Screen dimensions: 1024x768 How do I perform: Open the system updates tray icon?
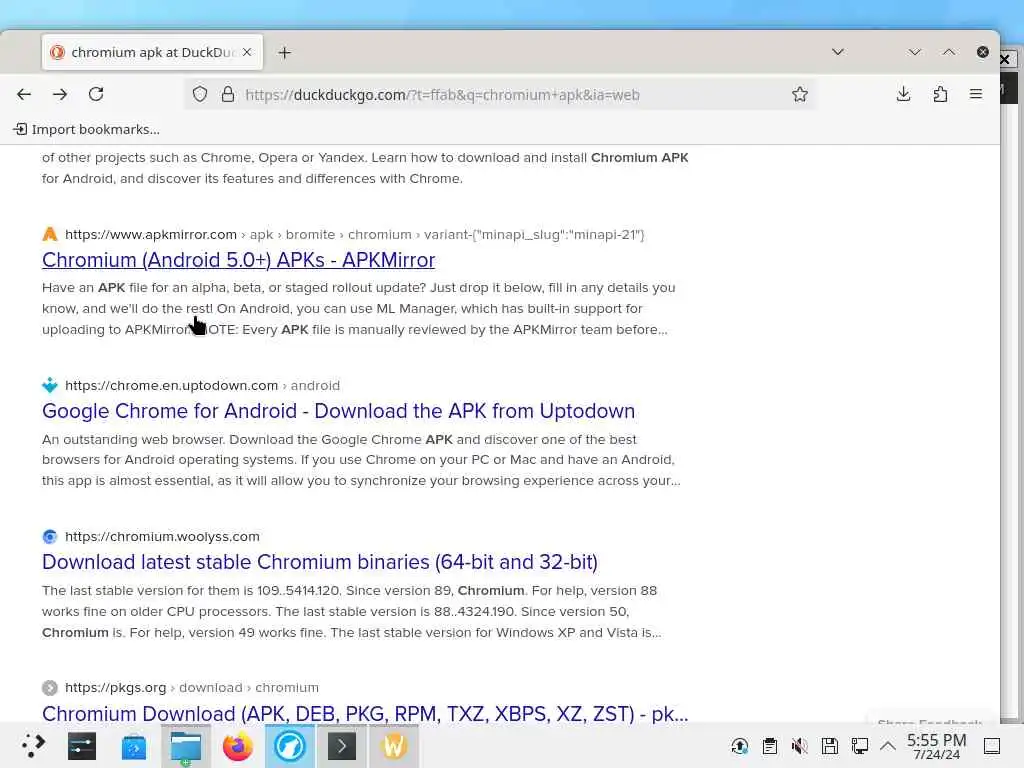(740, 746)
